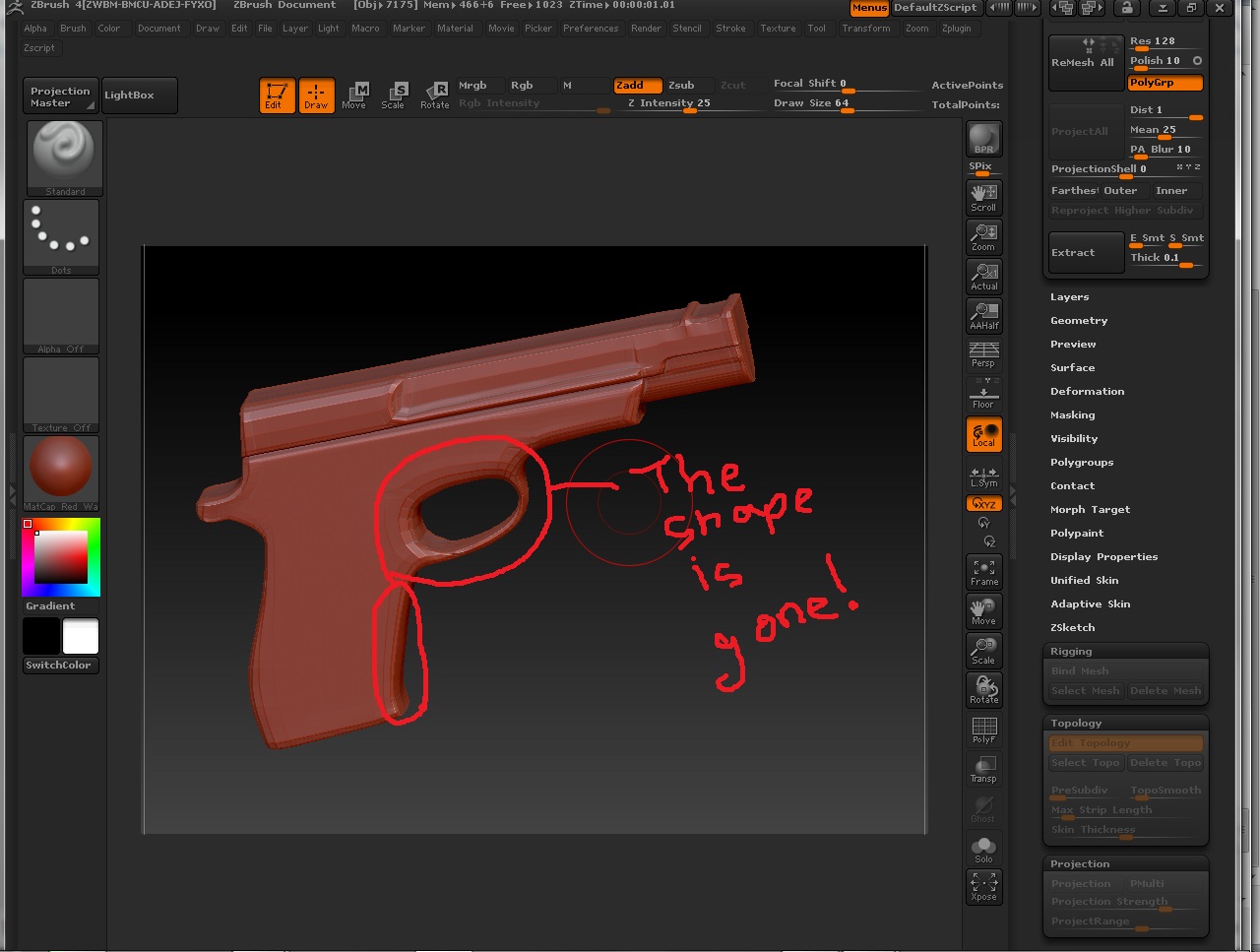Select the Rotate tool in top shelf
This screenshot has height=952, width=1260.
tap(435, 95)
